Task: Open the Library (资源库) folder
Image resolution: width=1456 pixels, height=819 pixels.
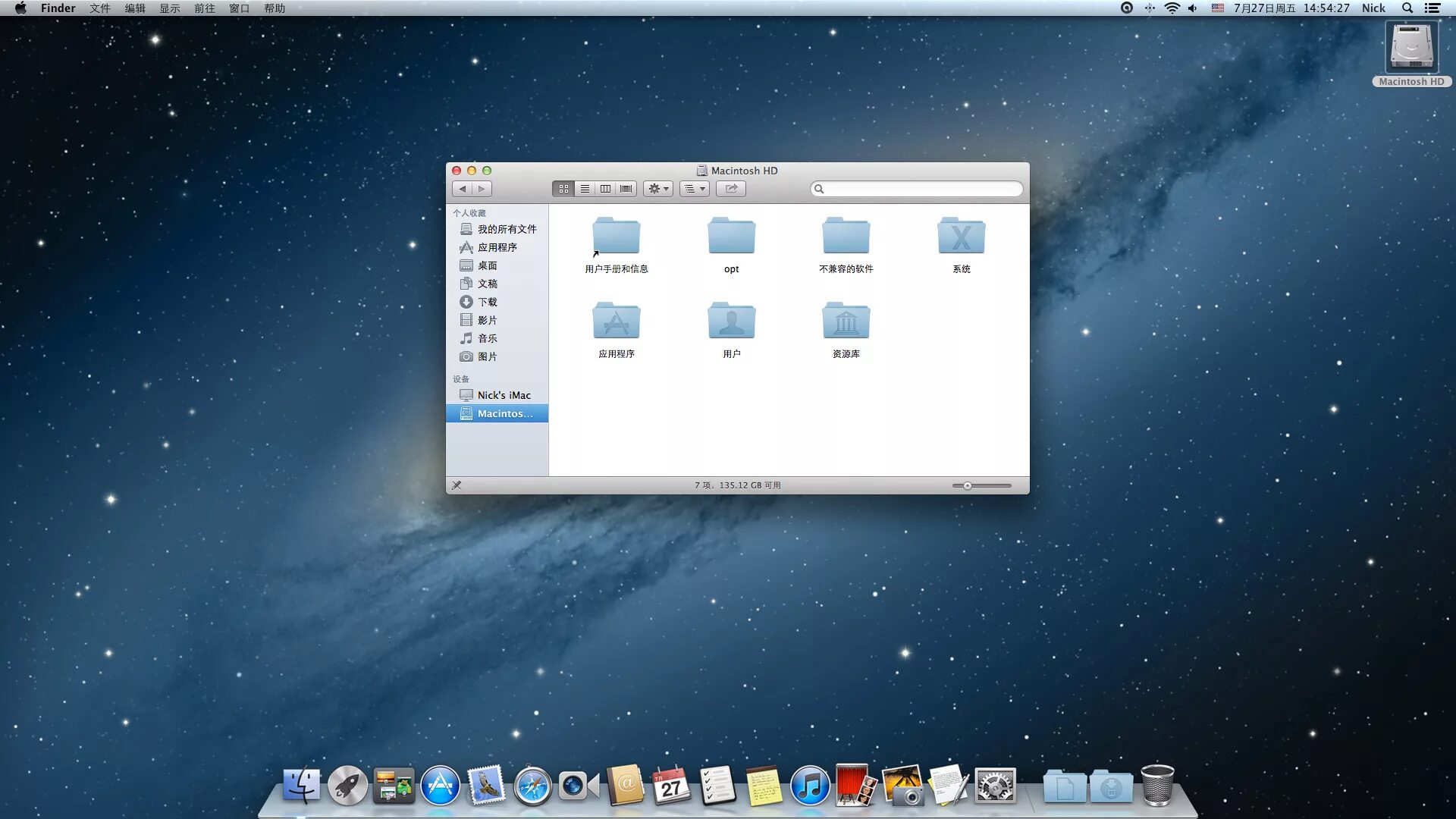Action: [846, 322]
